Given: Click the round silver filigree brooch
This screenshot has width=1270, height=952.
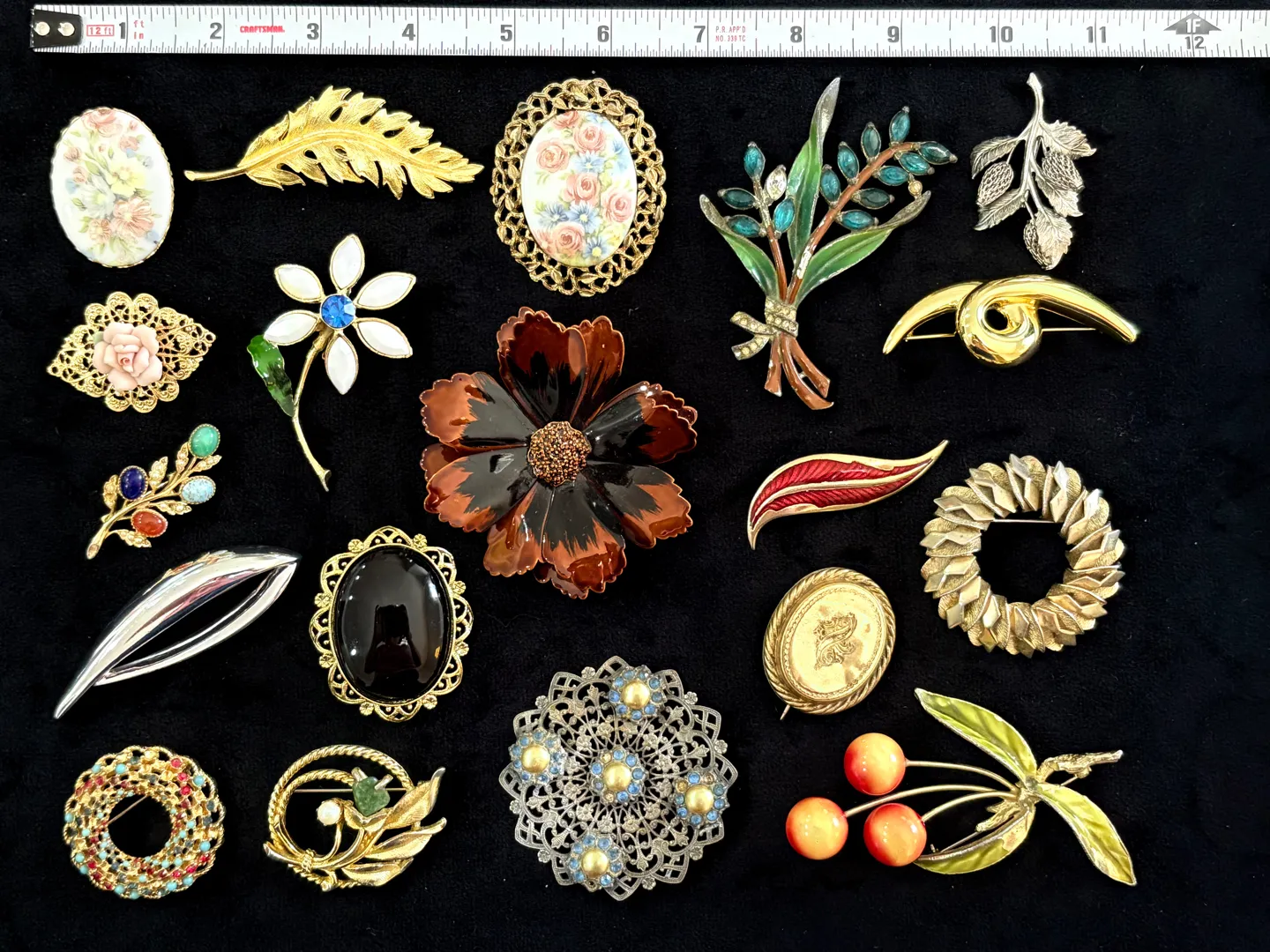Looking at the screenshot, I should point(618,777).
